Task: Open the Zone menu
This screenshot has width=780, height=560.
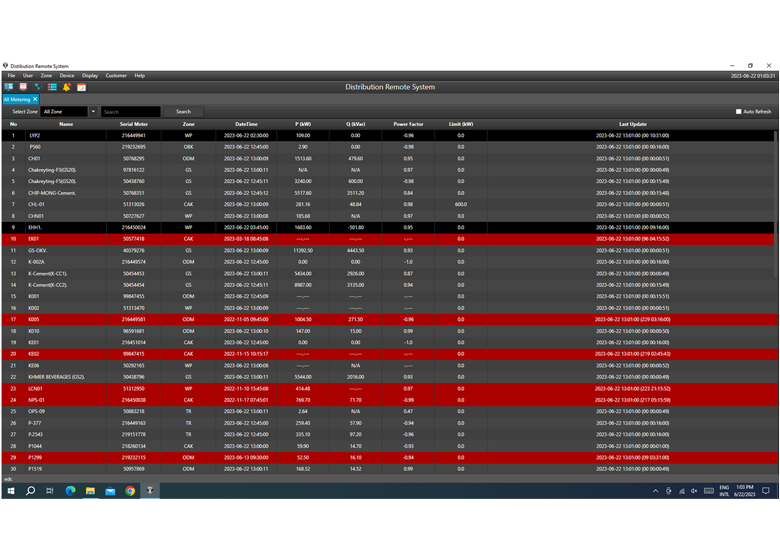Action: [x=46, y=76]
